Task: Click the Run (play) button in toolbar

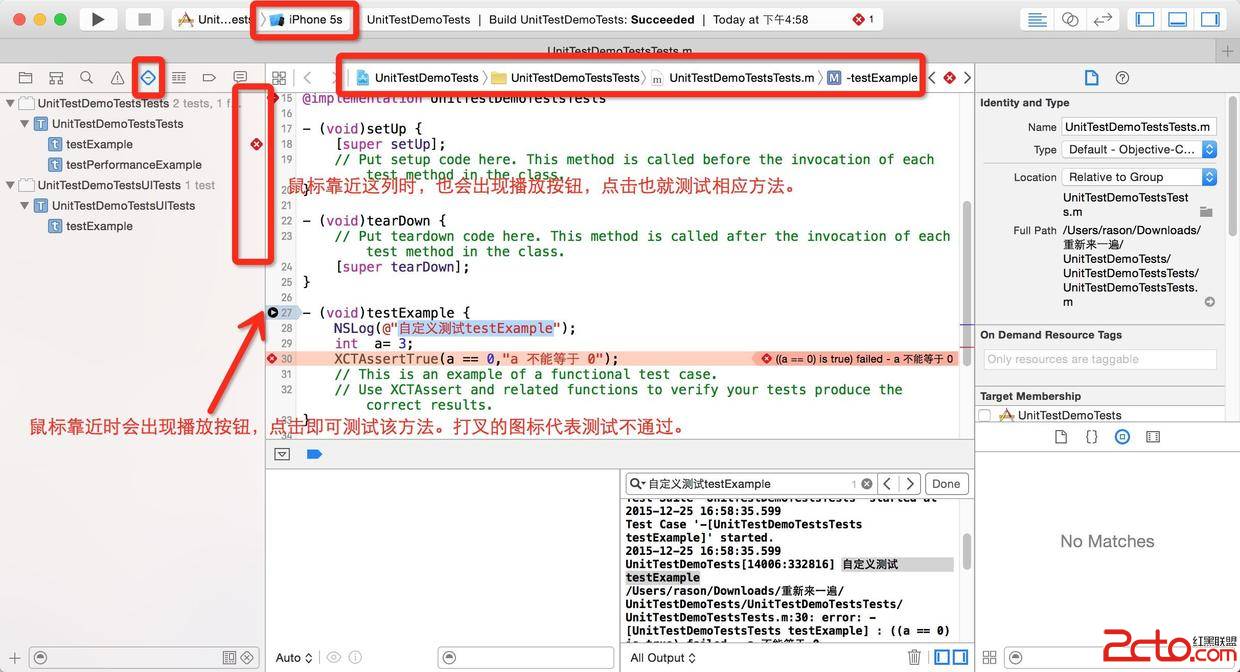Action: pos(97,19)
